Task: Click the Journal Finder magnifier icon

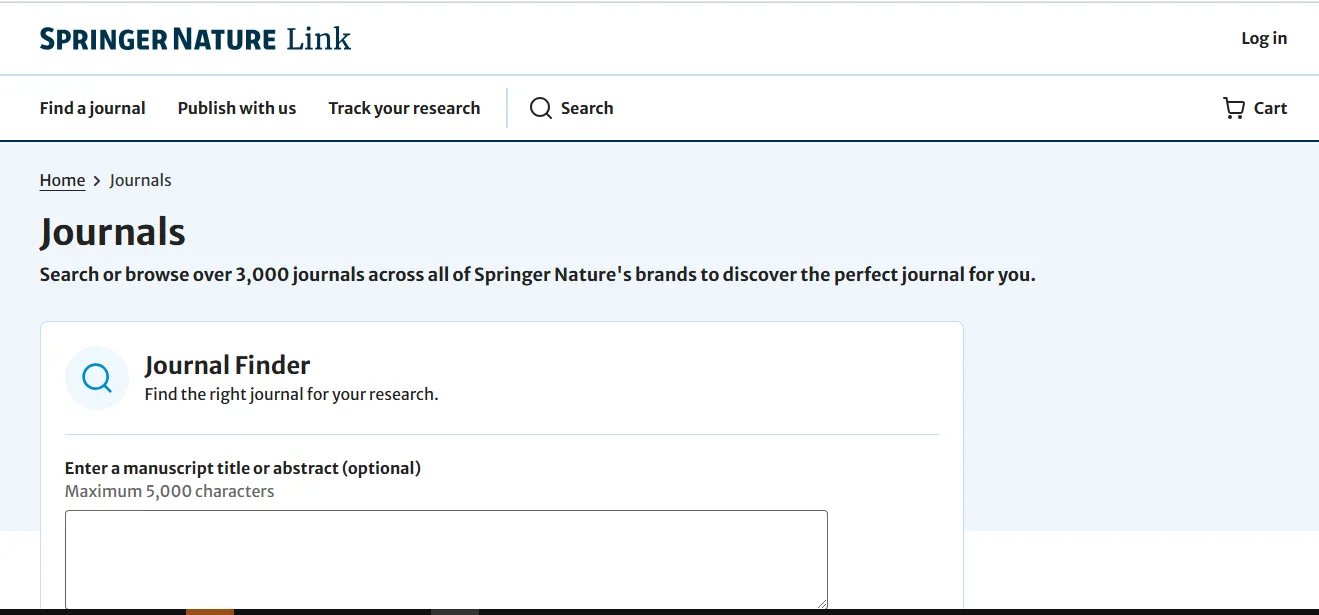Action: (x=97, y=378)
